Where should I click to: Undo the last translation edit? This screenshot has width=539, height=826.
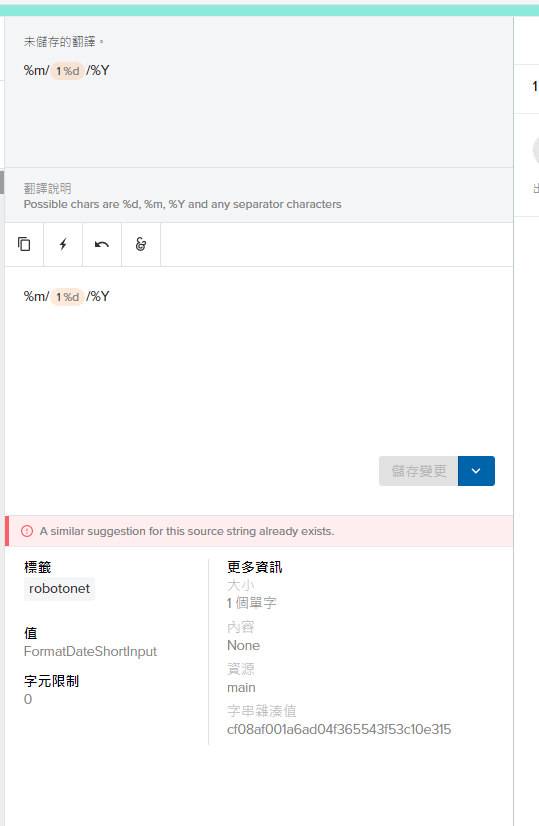click(102, 244)
